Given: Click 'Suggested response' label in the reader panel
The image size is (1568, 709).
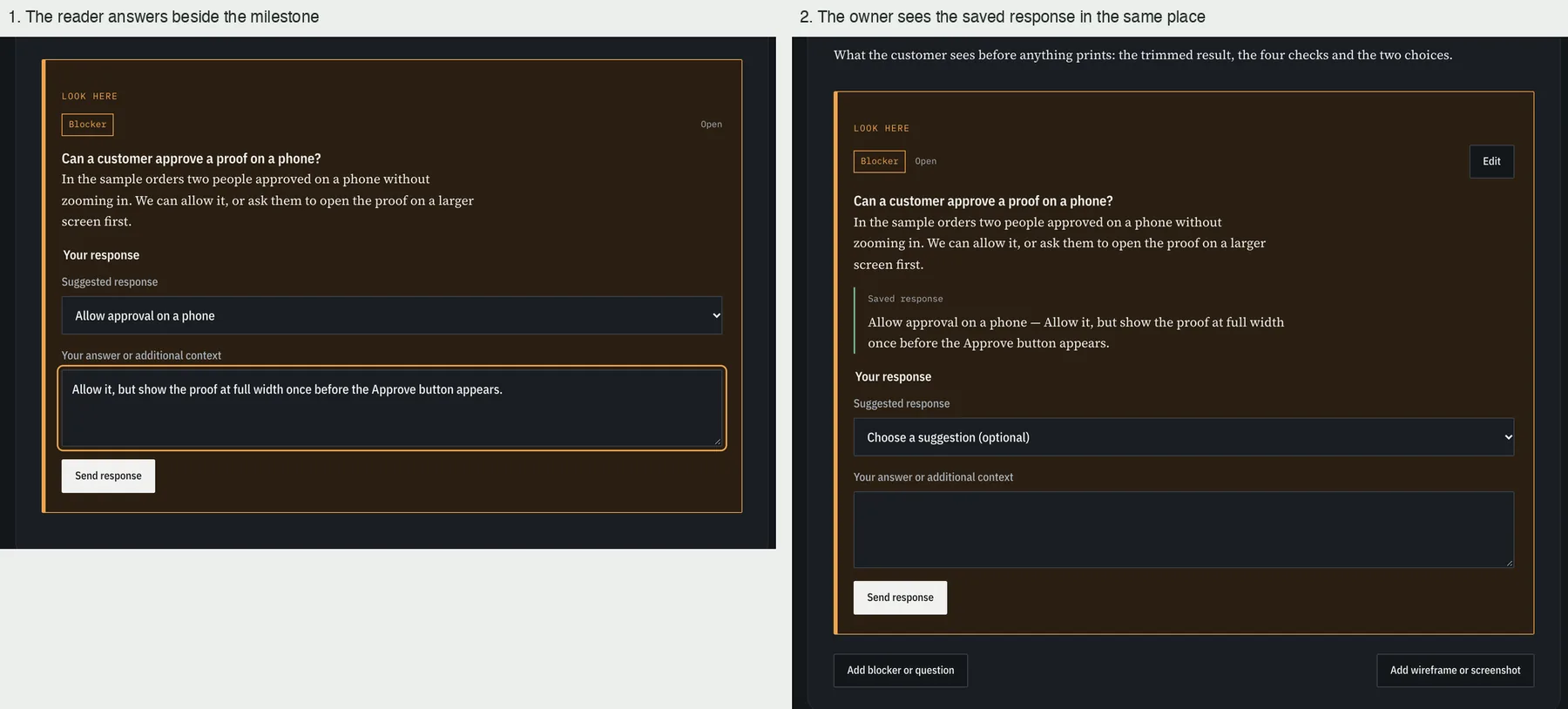Looking at the screenshot, I should pyautogui.click(x=110, y=282).
